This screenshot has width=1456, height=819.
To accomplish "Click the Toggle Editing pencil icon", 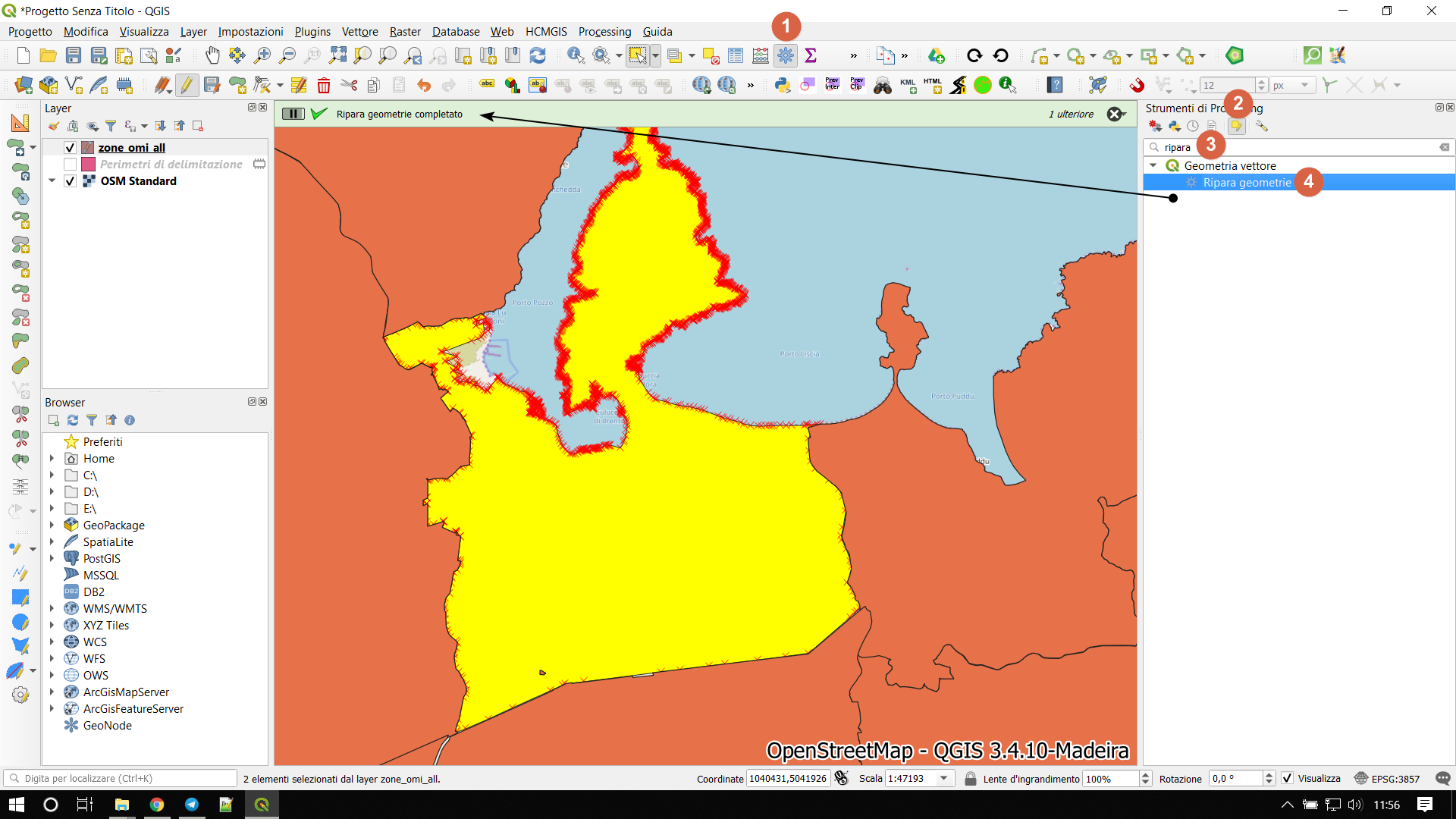I will tap(187, 85).
